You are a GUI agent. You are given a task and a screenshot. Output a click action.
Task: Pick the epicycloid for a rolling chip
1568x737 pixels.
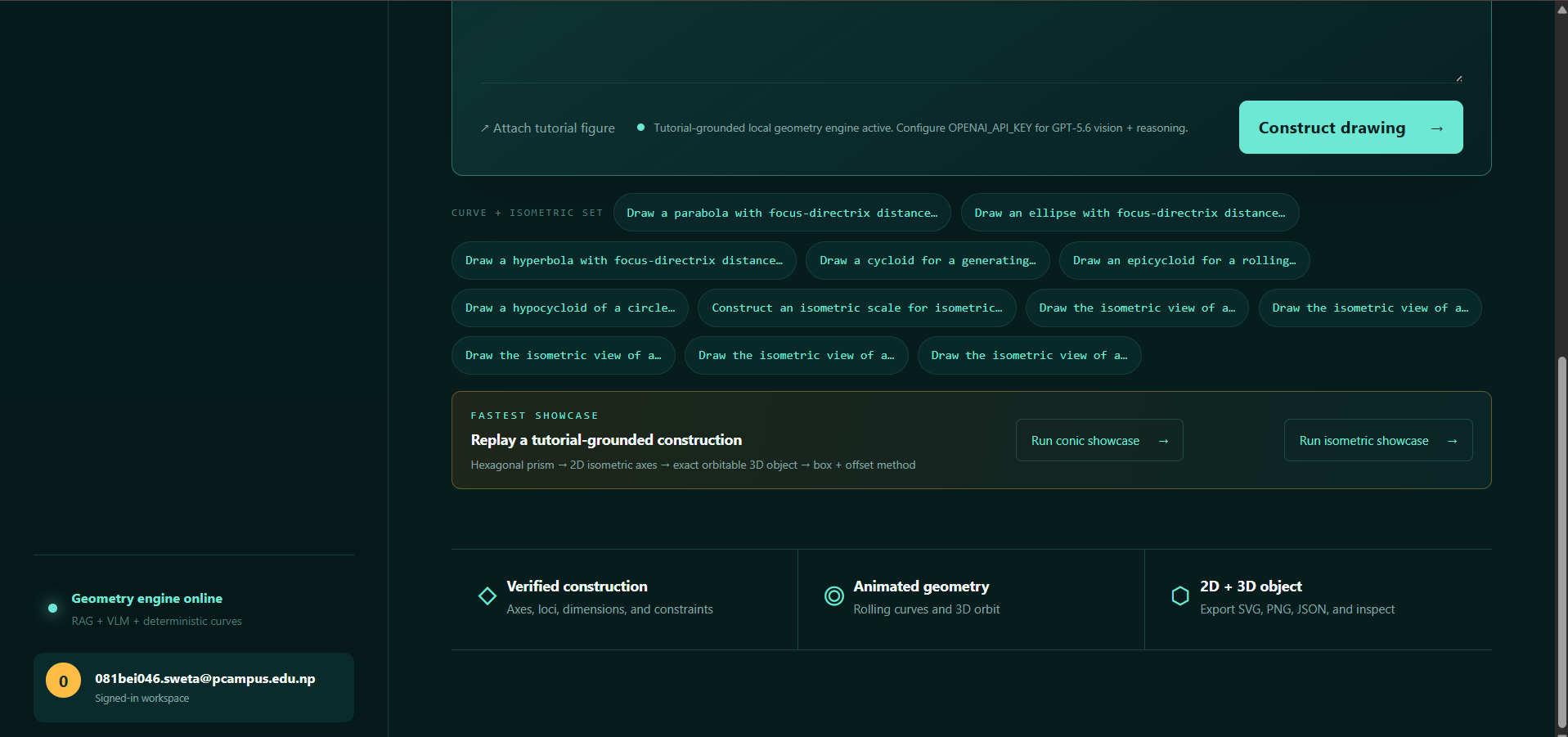(x=1184, y=260)
